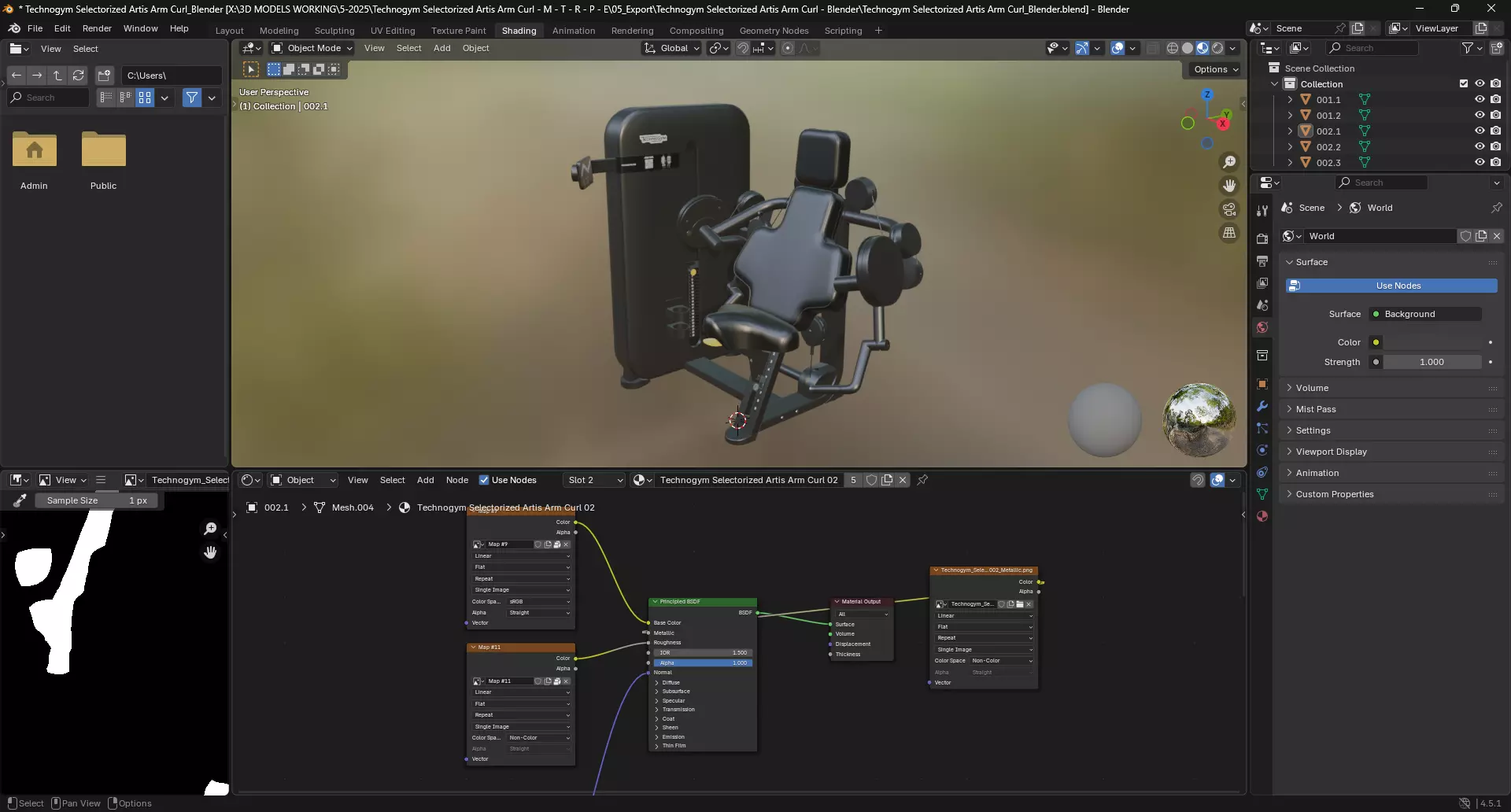Open Global transform orientation dropdown
Viewport: 1511px width, 812px height.
coord(671,48)
